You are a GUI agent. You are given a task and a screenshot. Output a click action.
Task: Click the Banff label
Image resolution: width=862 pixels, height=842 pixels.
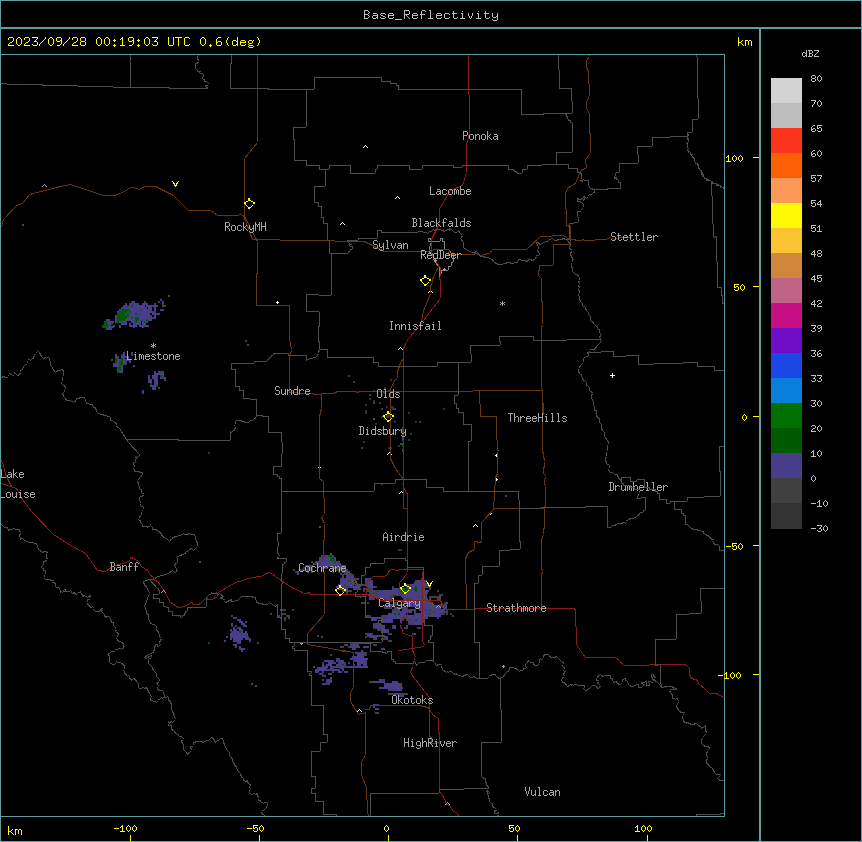pyautogui.click(x=124, y=567)
